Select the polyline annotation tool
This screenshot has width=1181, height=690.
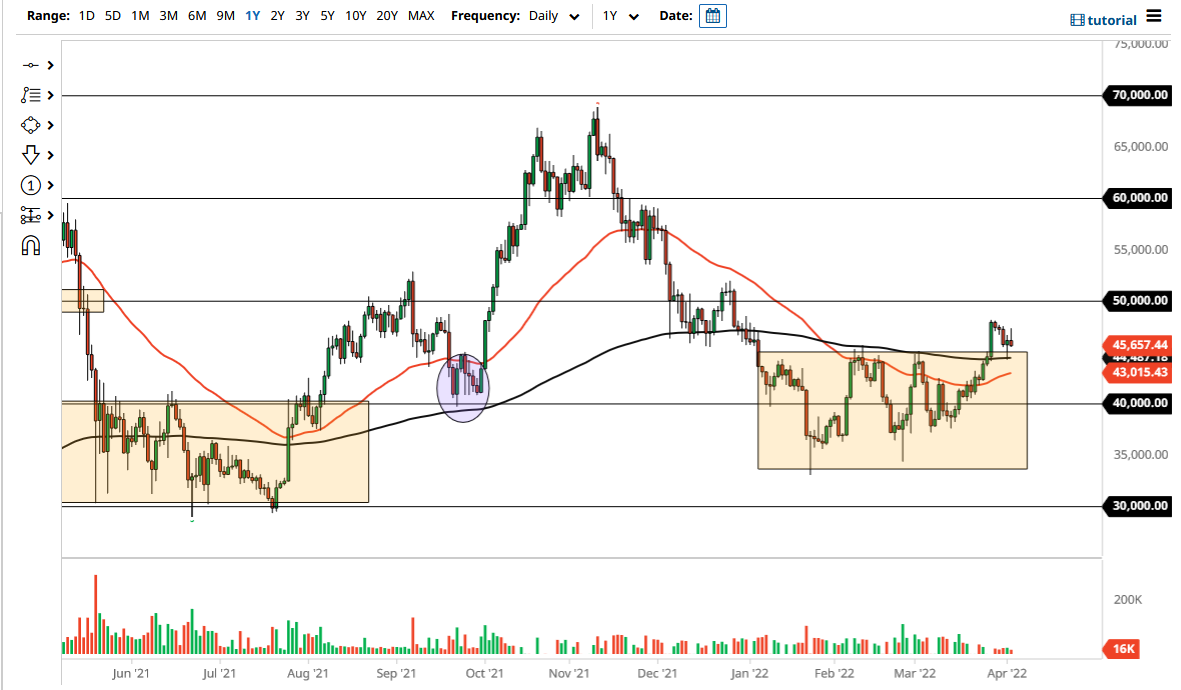[x=32, y=95]
